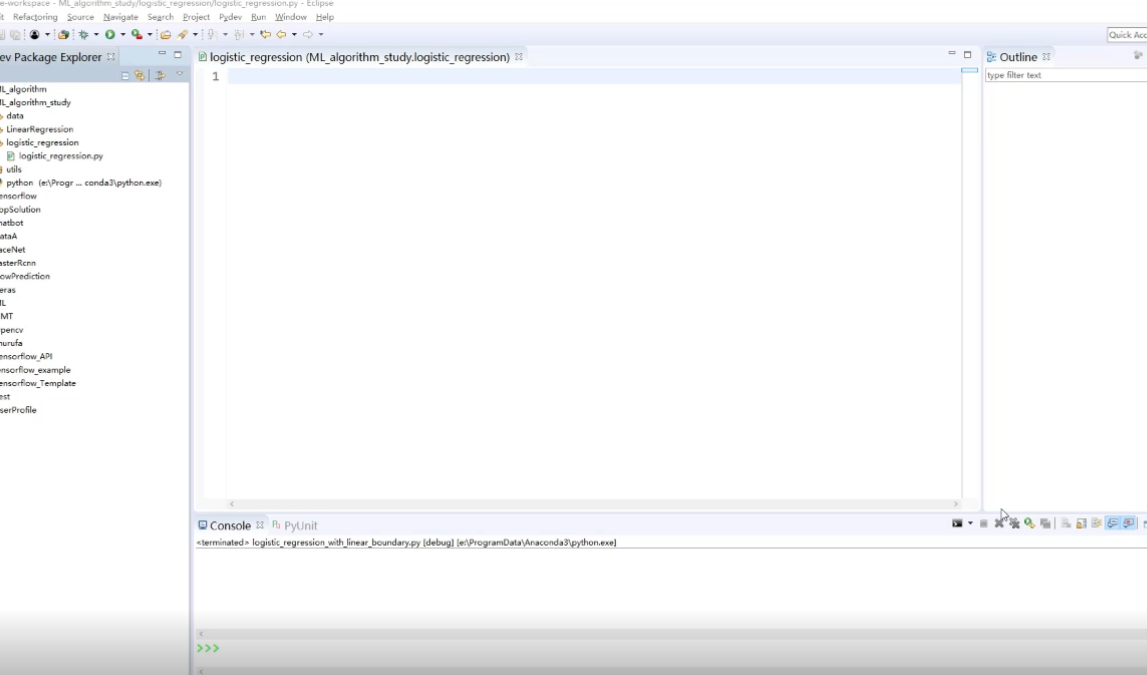Open the Run button dropdown arrow

click(x=122, y=35)
